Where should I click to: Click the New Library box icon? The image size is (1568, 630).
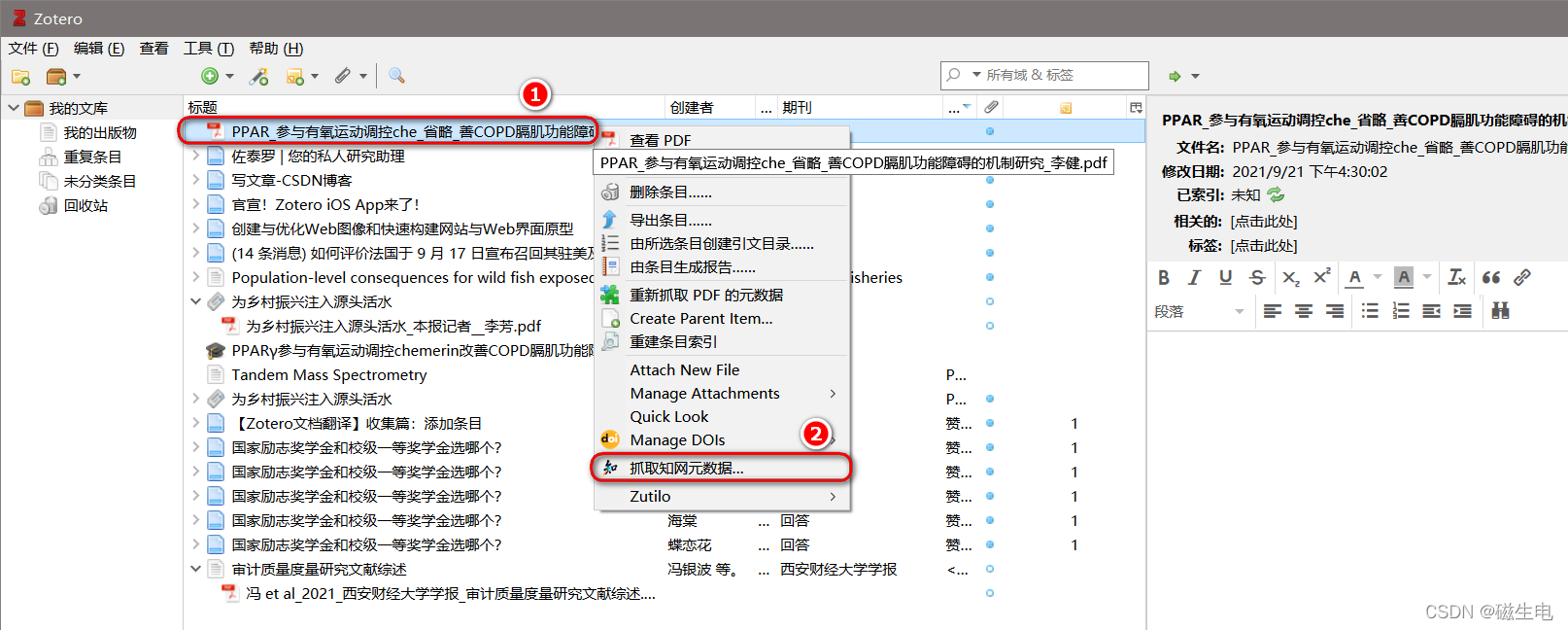56,76
